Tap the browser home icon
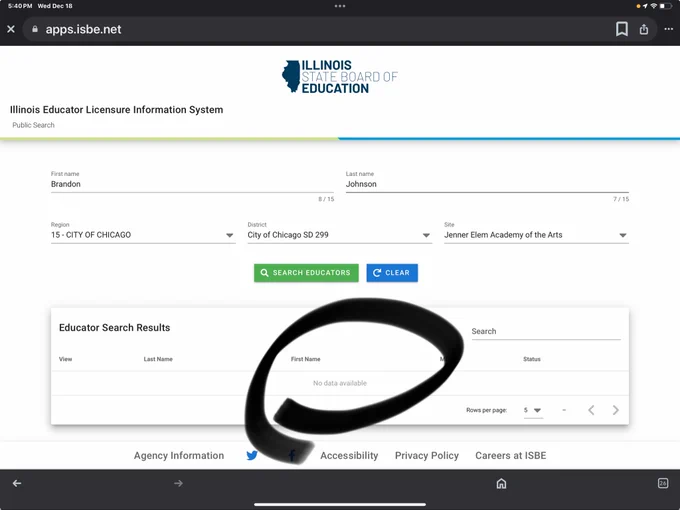This screenshot has width=680, height=510. pyautogui.click(x=501, y=483)
